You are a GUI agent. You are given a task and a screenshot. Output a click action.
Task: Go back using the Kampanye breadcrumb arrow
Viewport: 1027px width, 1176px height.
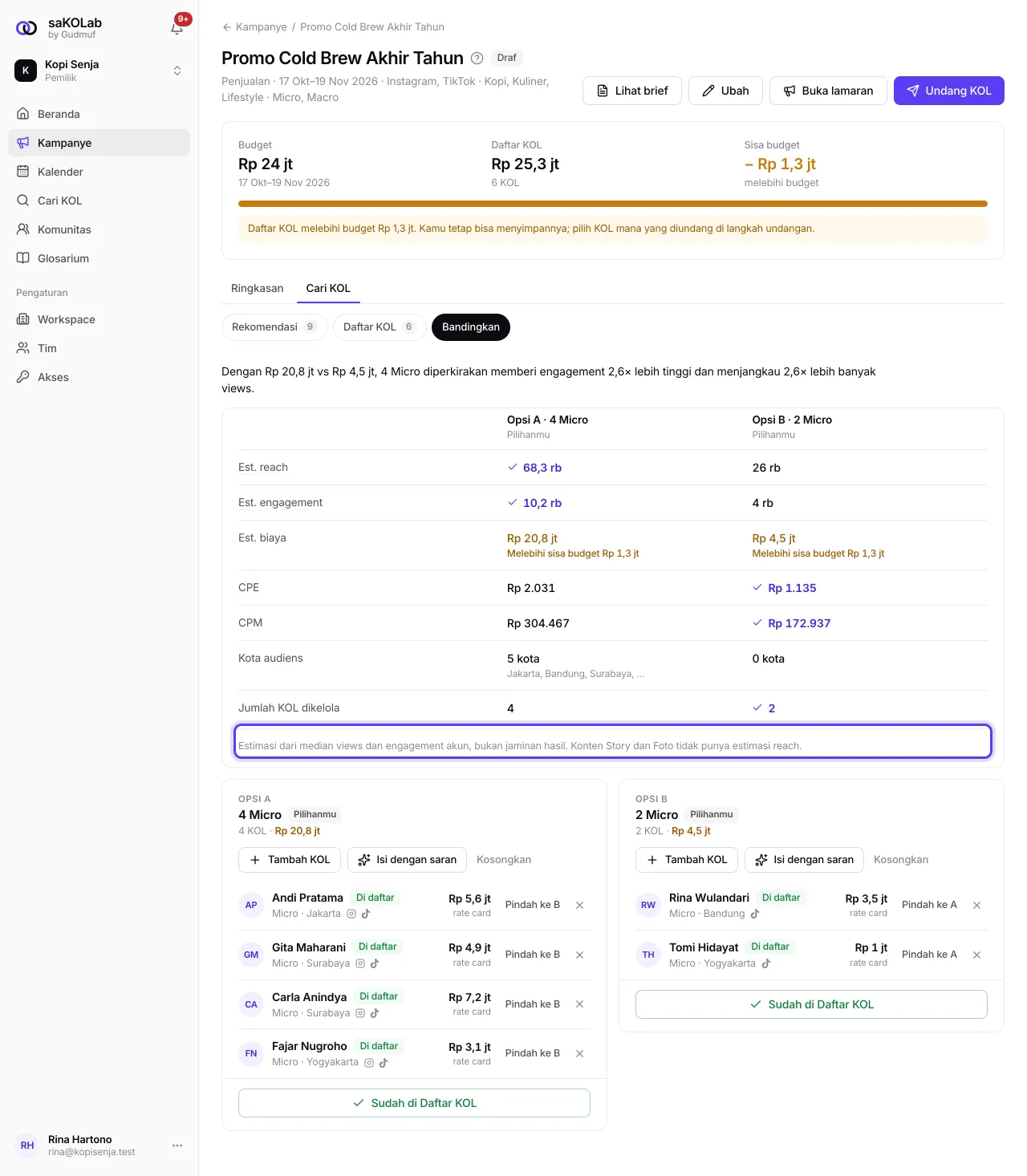(227, 27)
